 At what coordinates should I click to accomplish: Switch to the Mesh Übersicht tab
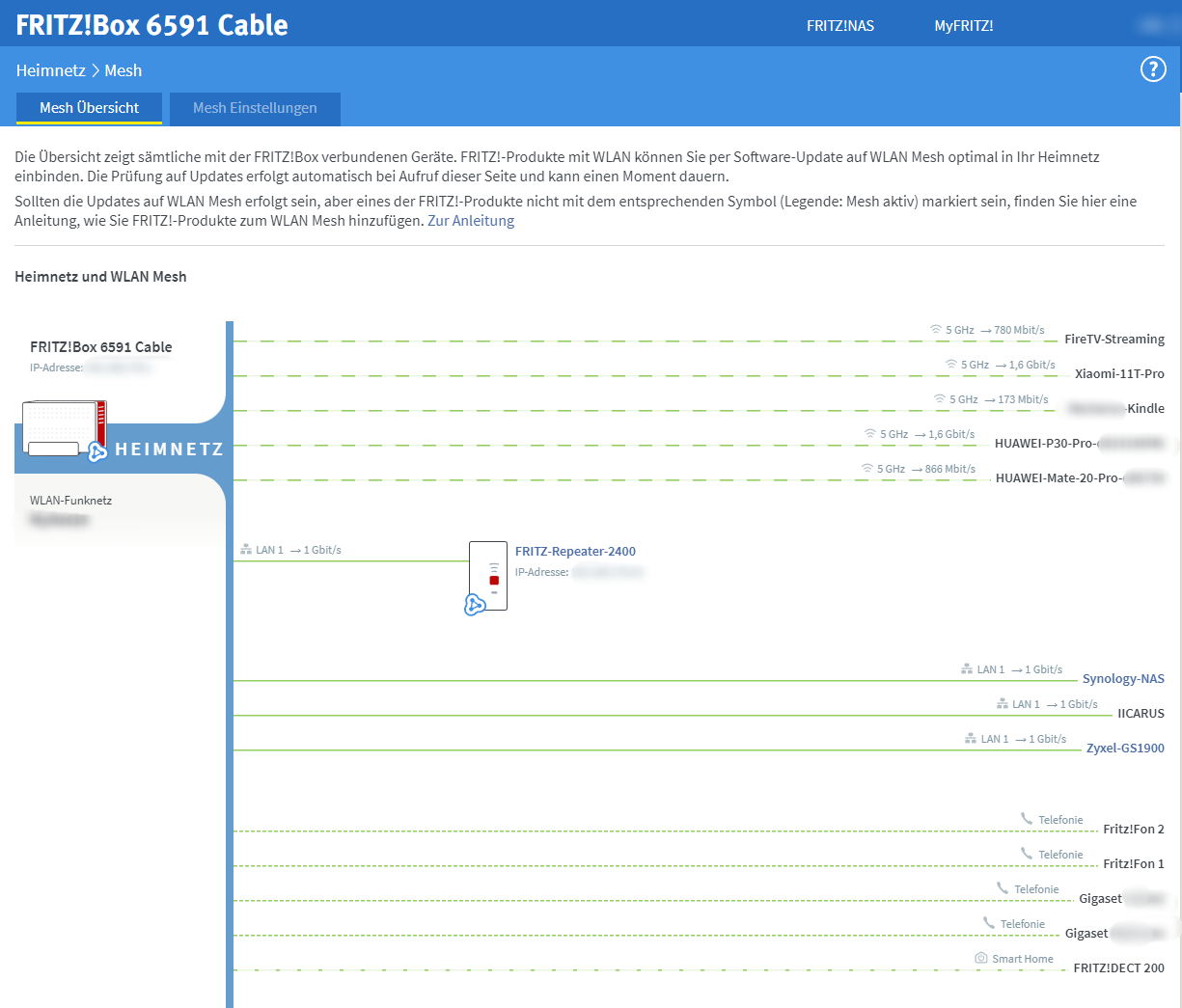coord(89,108)
